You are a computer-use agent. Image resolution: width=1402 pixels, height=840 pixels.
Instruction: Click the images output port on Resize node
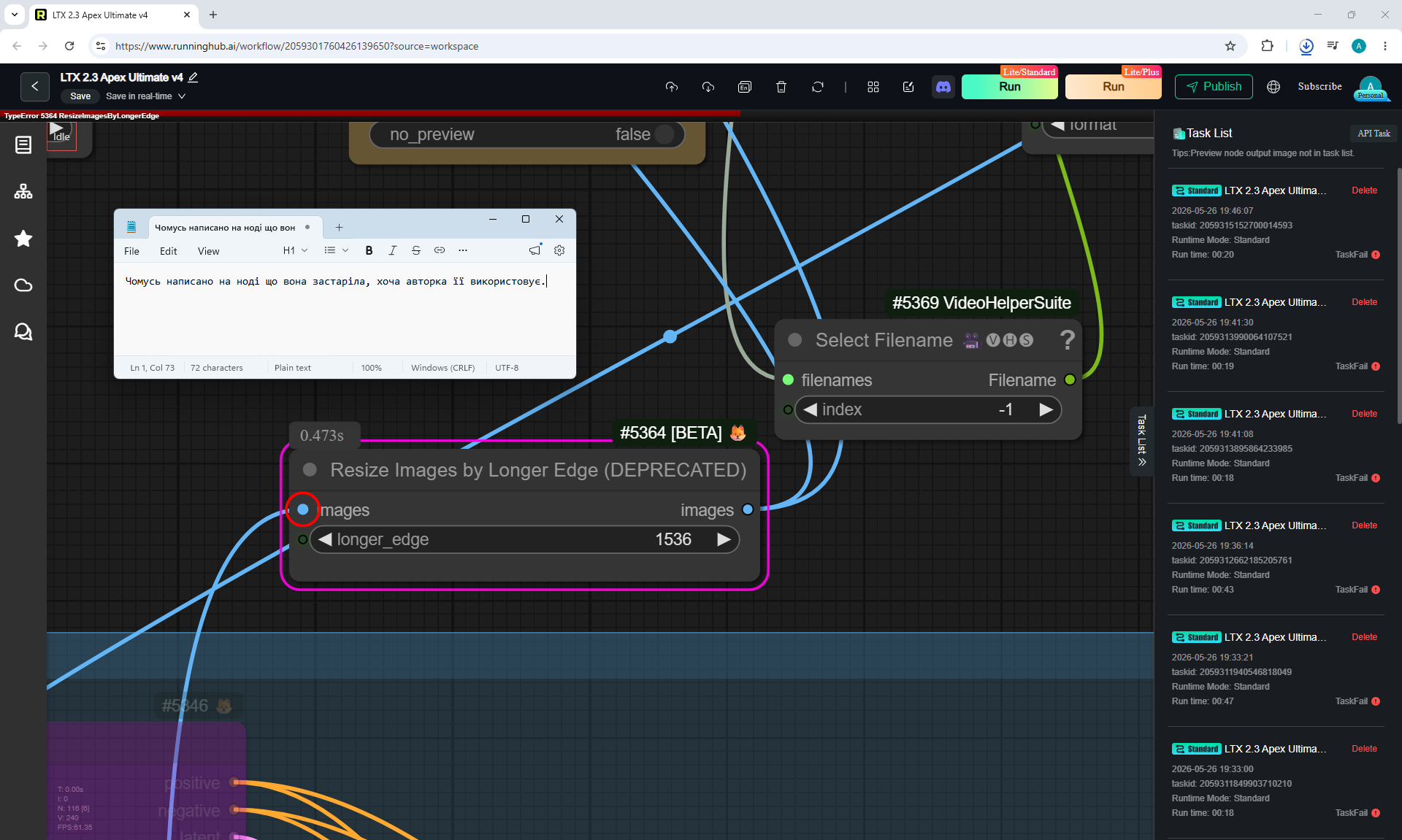[748, 509]
